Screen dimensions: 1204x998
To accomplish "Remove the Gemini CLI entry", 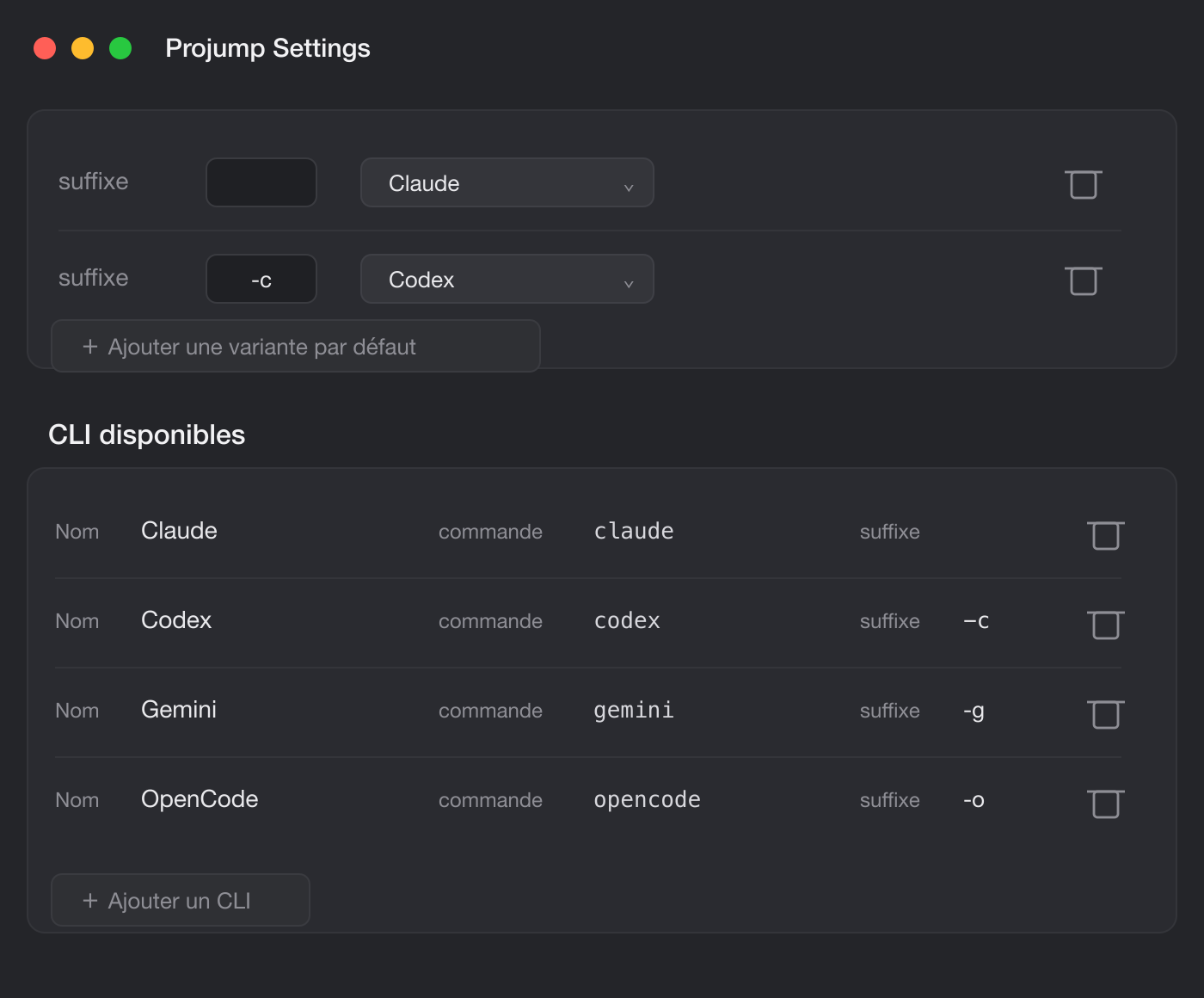I will (1106, 714).
